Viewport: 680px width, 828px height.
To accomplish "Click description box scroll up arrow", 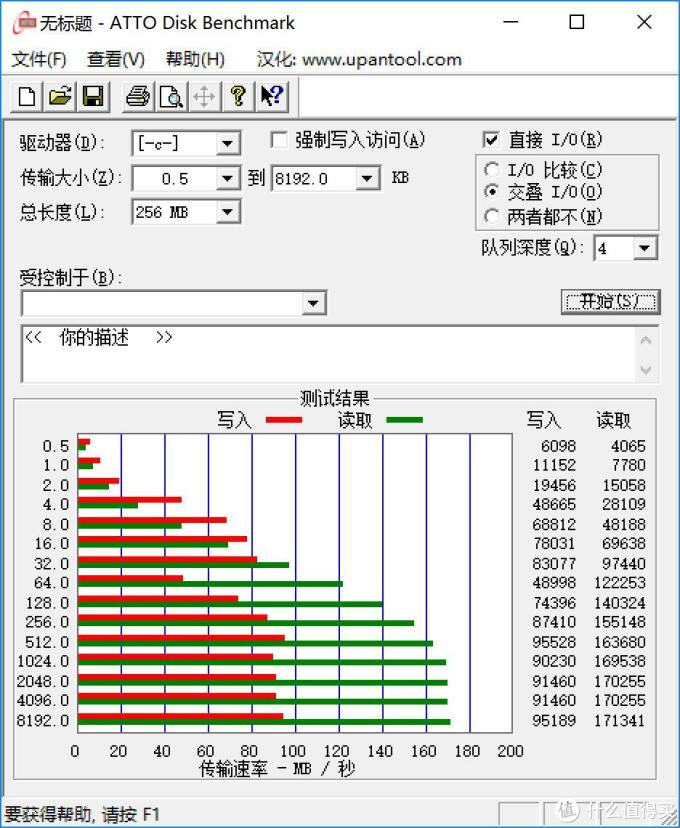I will (646, 341).
